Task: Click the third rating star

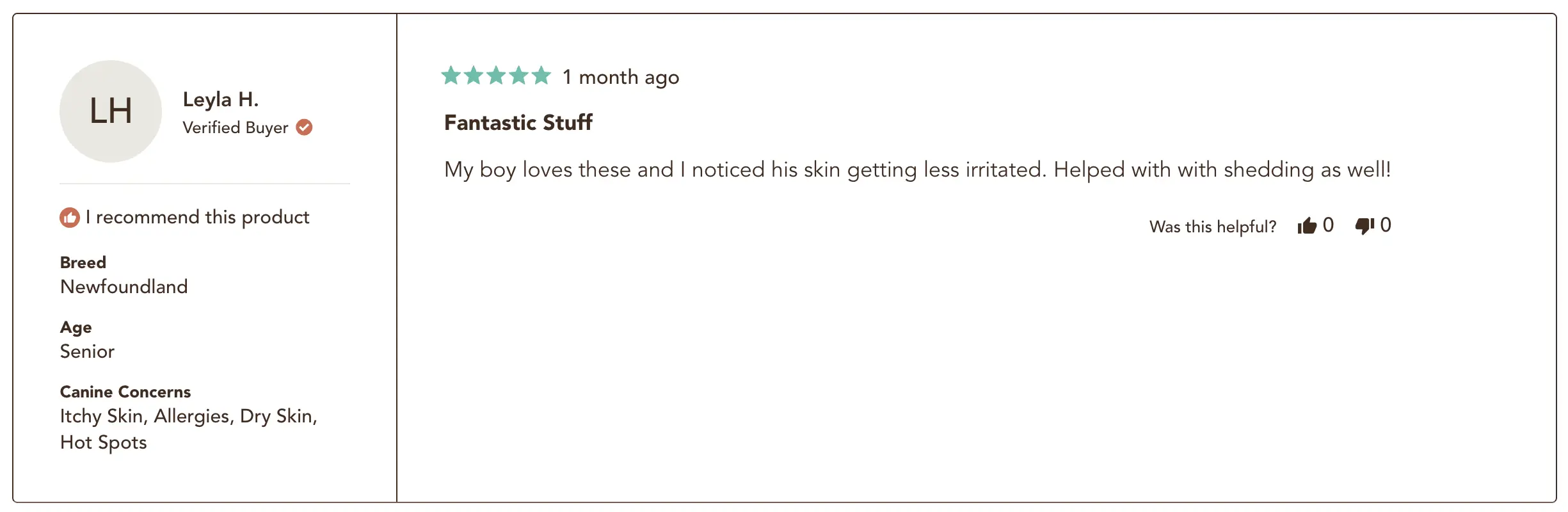Action: (x=496, y=76)
